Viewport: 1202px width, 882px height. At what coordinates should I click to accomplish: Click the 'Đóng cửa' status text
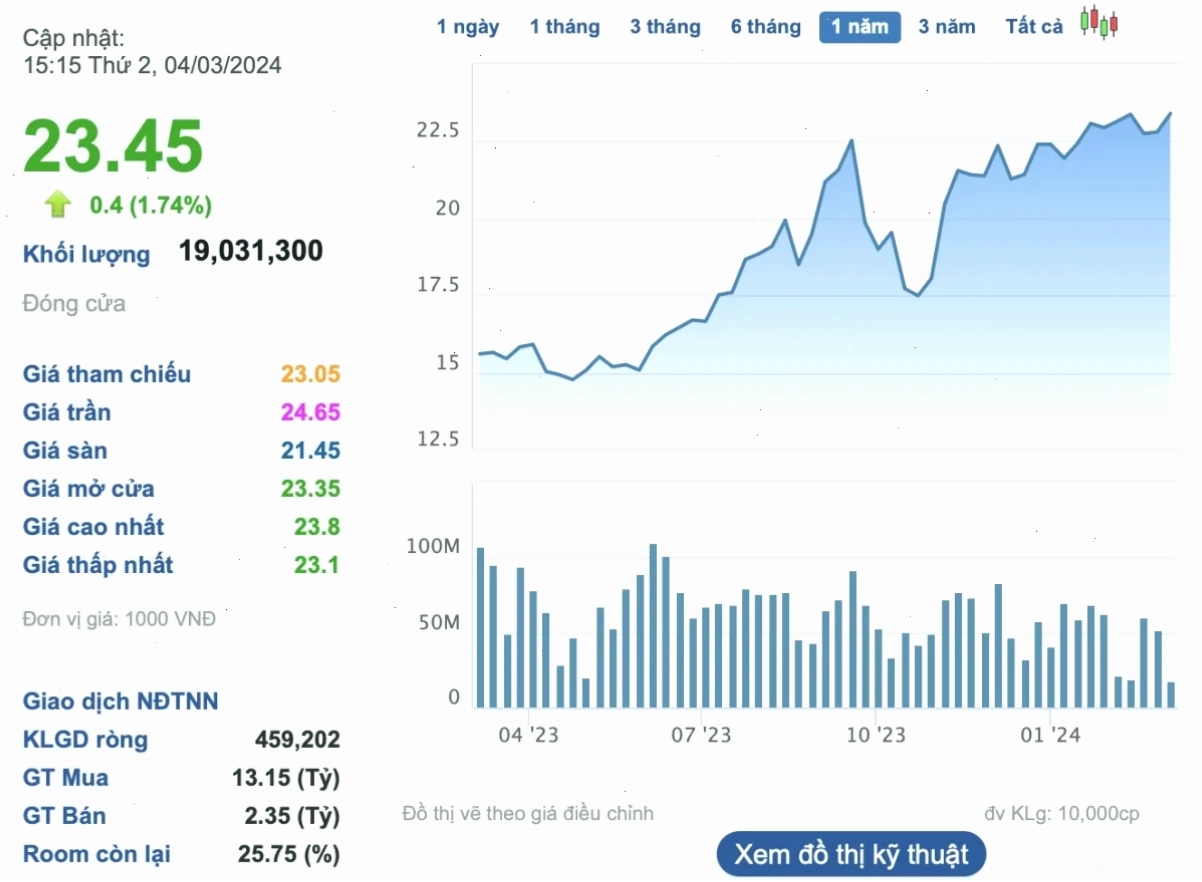click(x=74, y=303)
